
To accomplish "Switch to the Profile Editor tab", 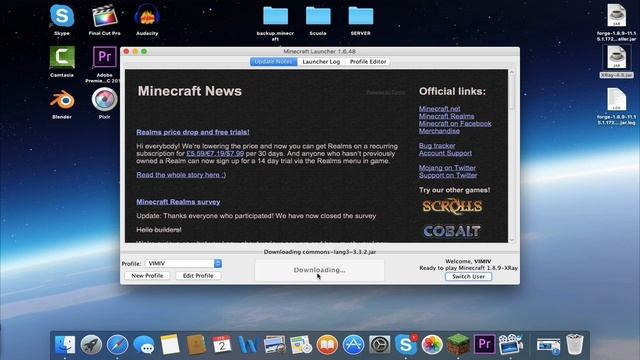I will (368, 62).
